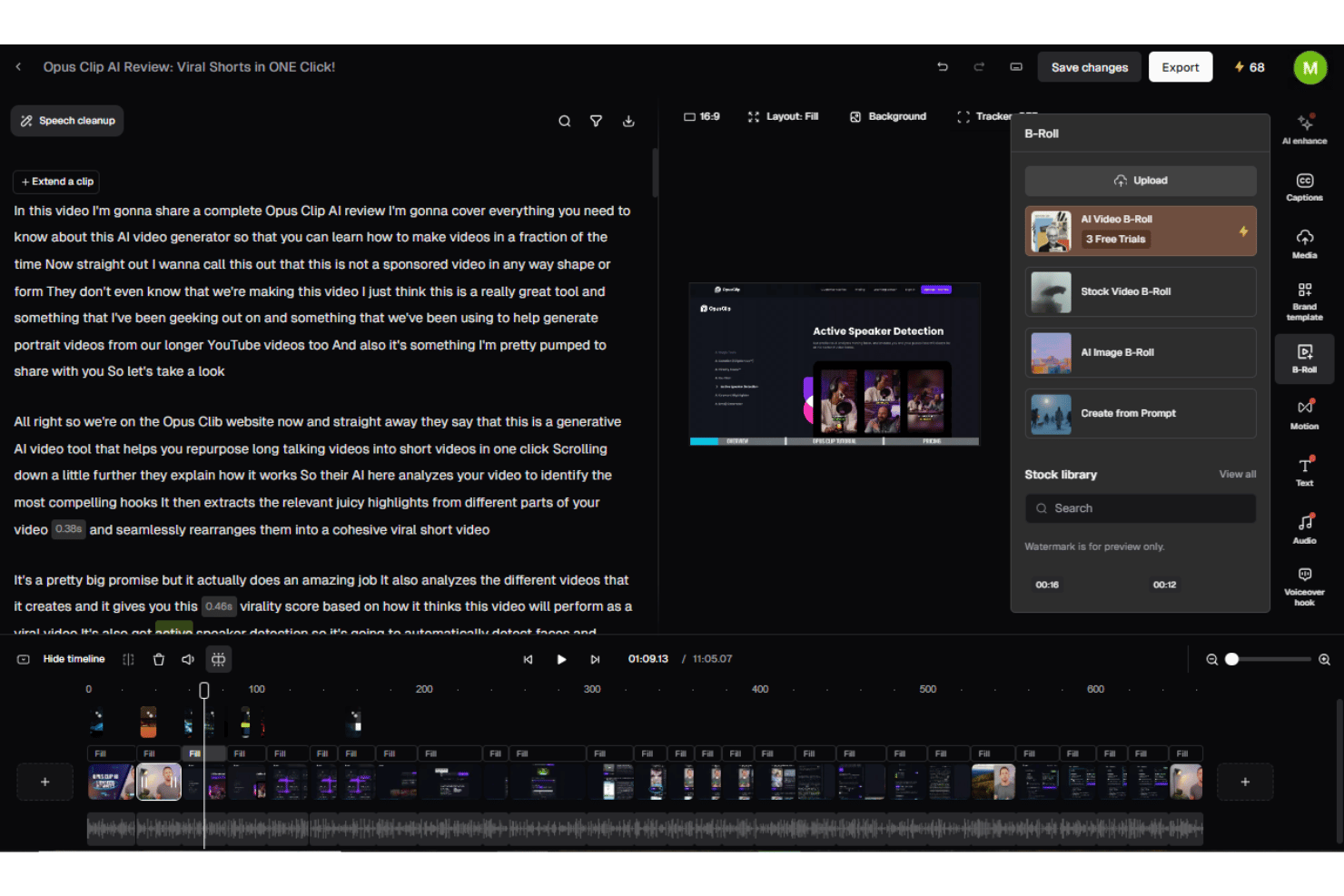This screenshot has width=1344, height=896.
Task: Open the Media sidebar panel
Action: point(1305,244)
